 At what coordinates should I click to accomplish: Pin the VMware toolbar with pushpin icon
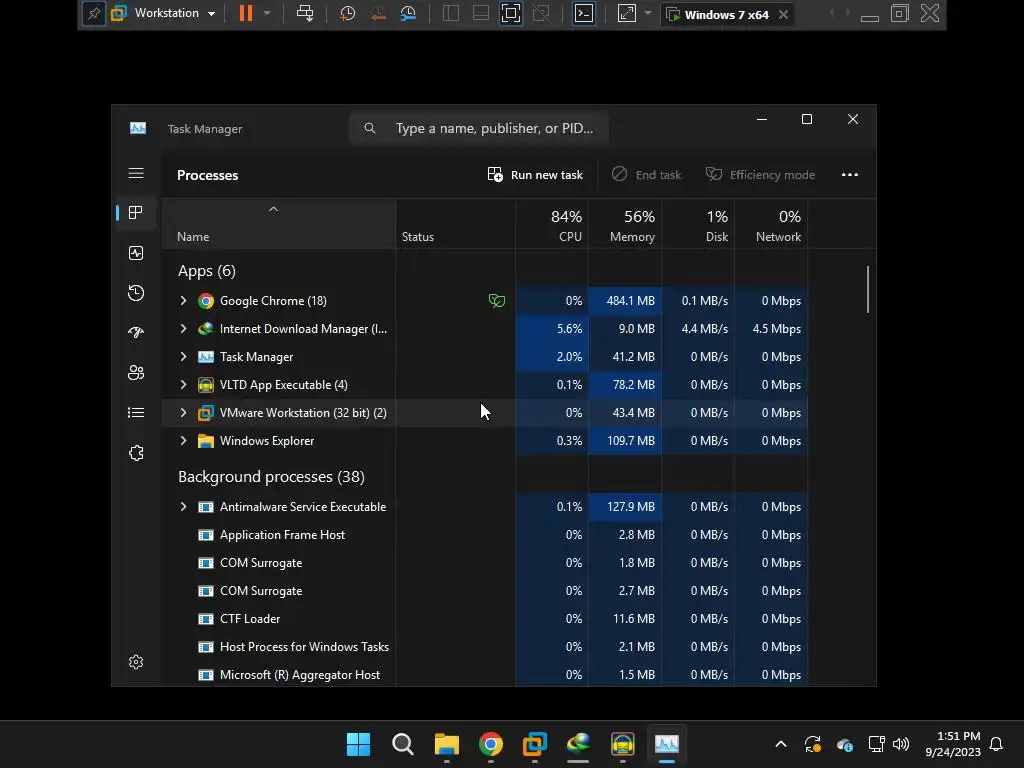tap(93, 14)
